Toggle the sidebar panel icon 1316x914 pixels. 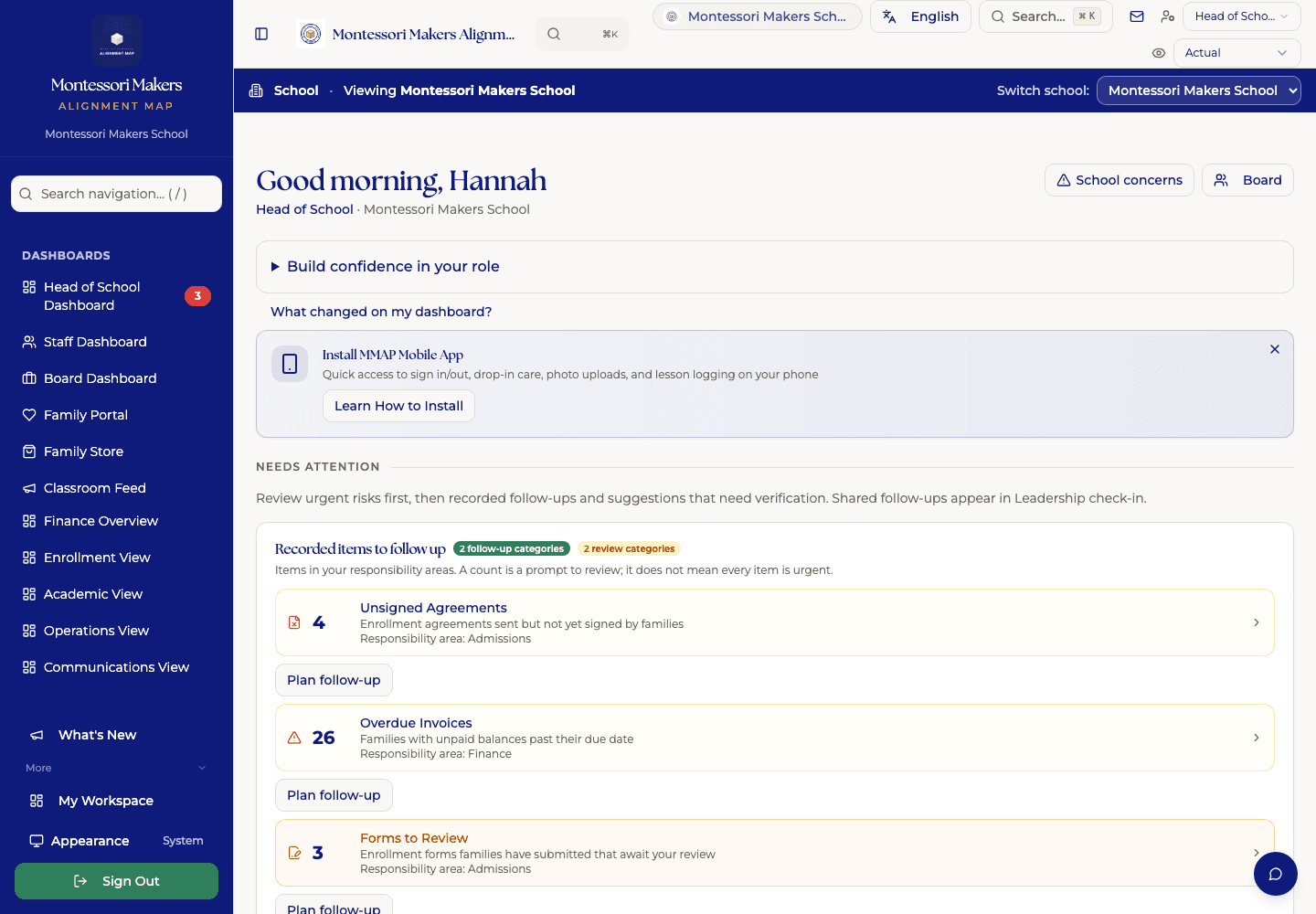(x=261, y=34)
